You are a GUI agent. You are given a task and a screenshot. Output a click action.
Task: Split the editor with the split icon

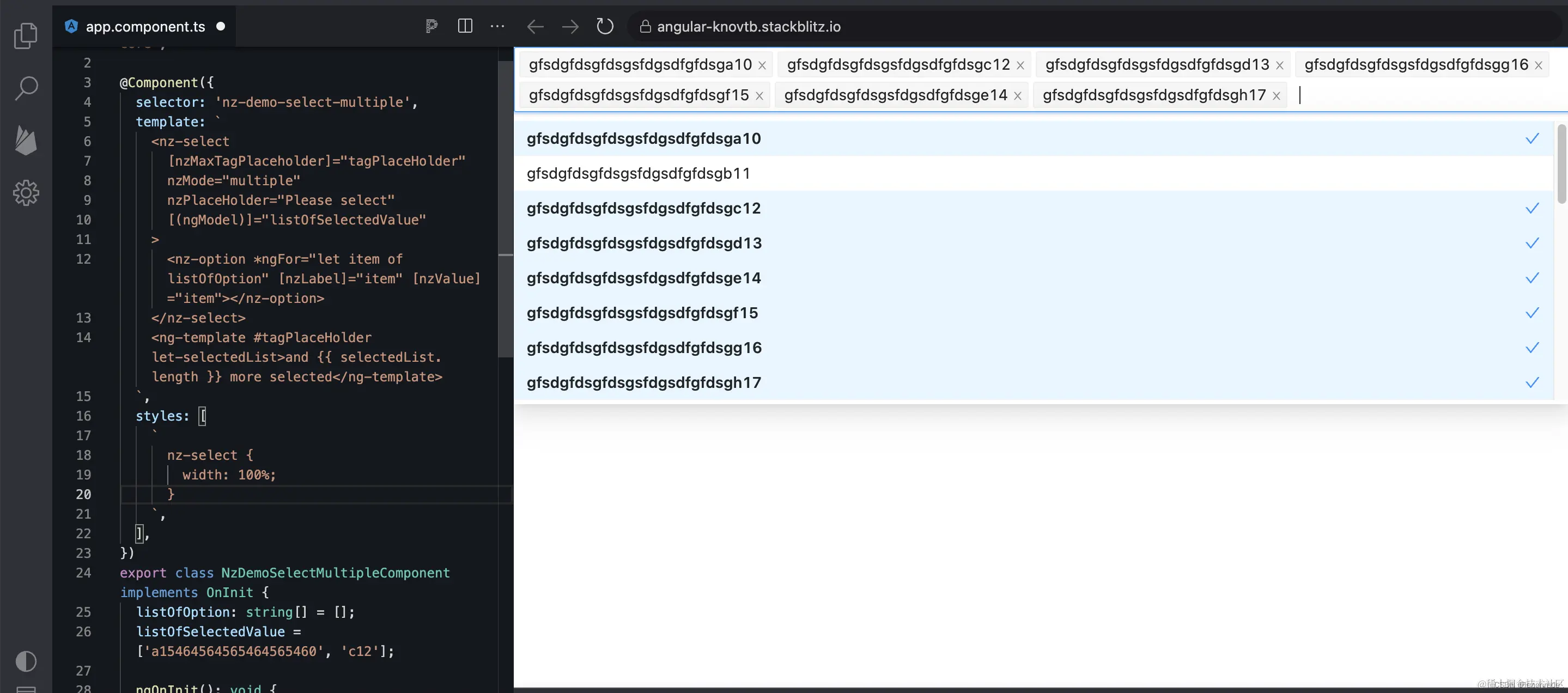tap(465, 26)
